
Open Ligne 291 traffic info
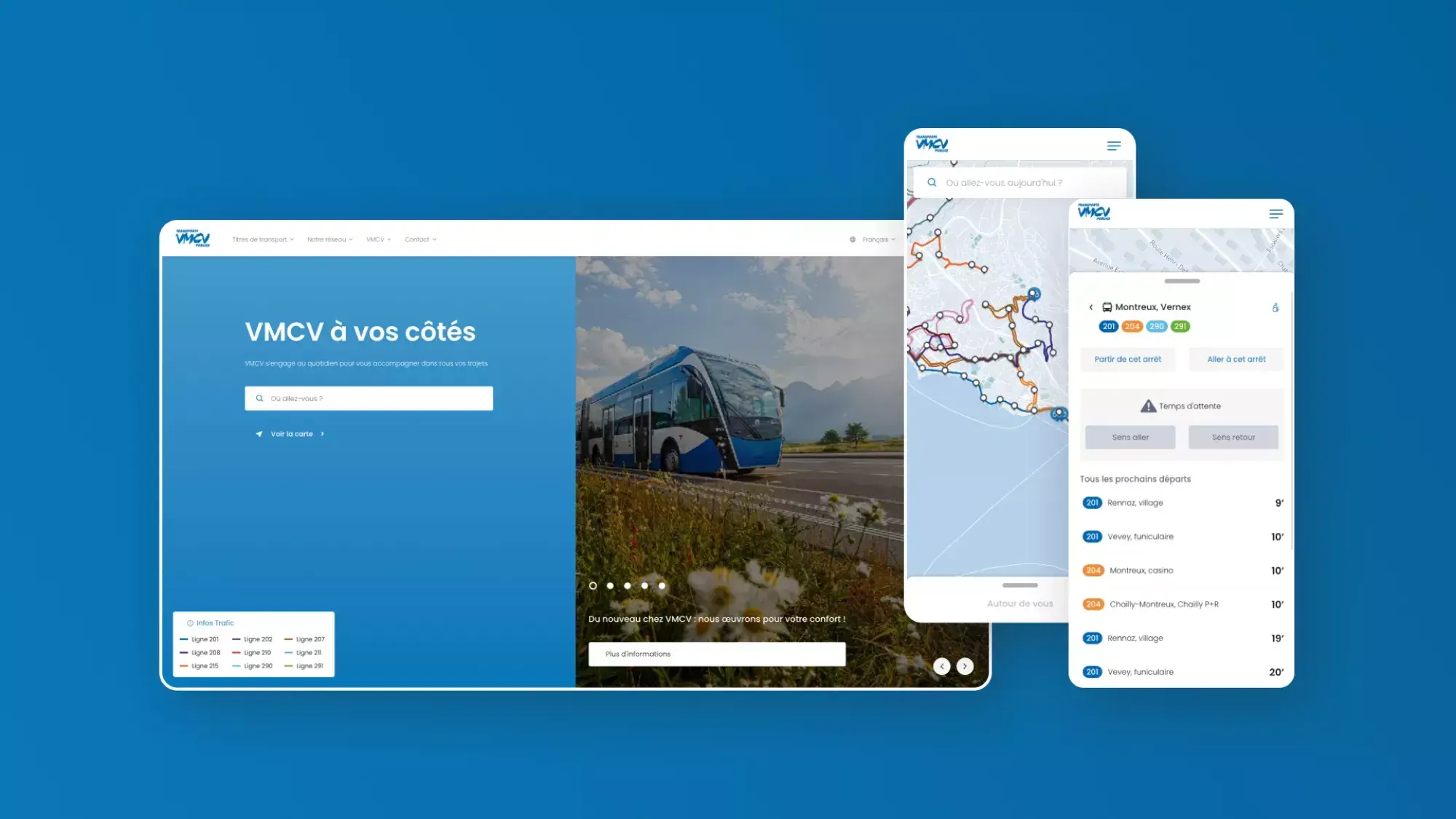click(304, 665)
